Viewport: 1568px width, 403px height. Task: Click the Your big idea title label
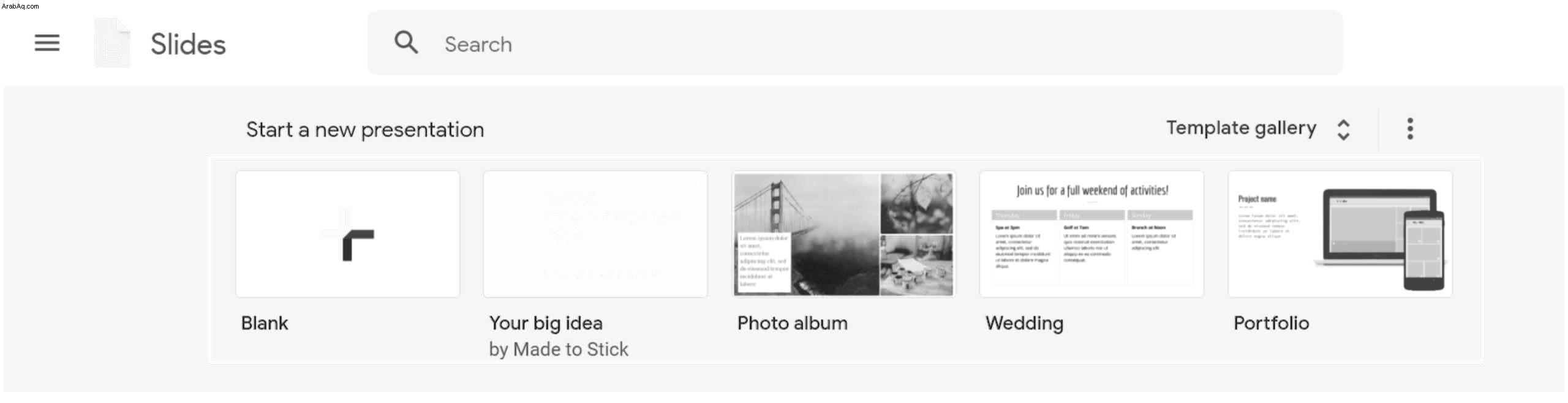tap(546, 323)
